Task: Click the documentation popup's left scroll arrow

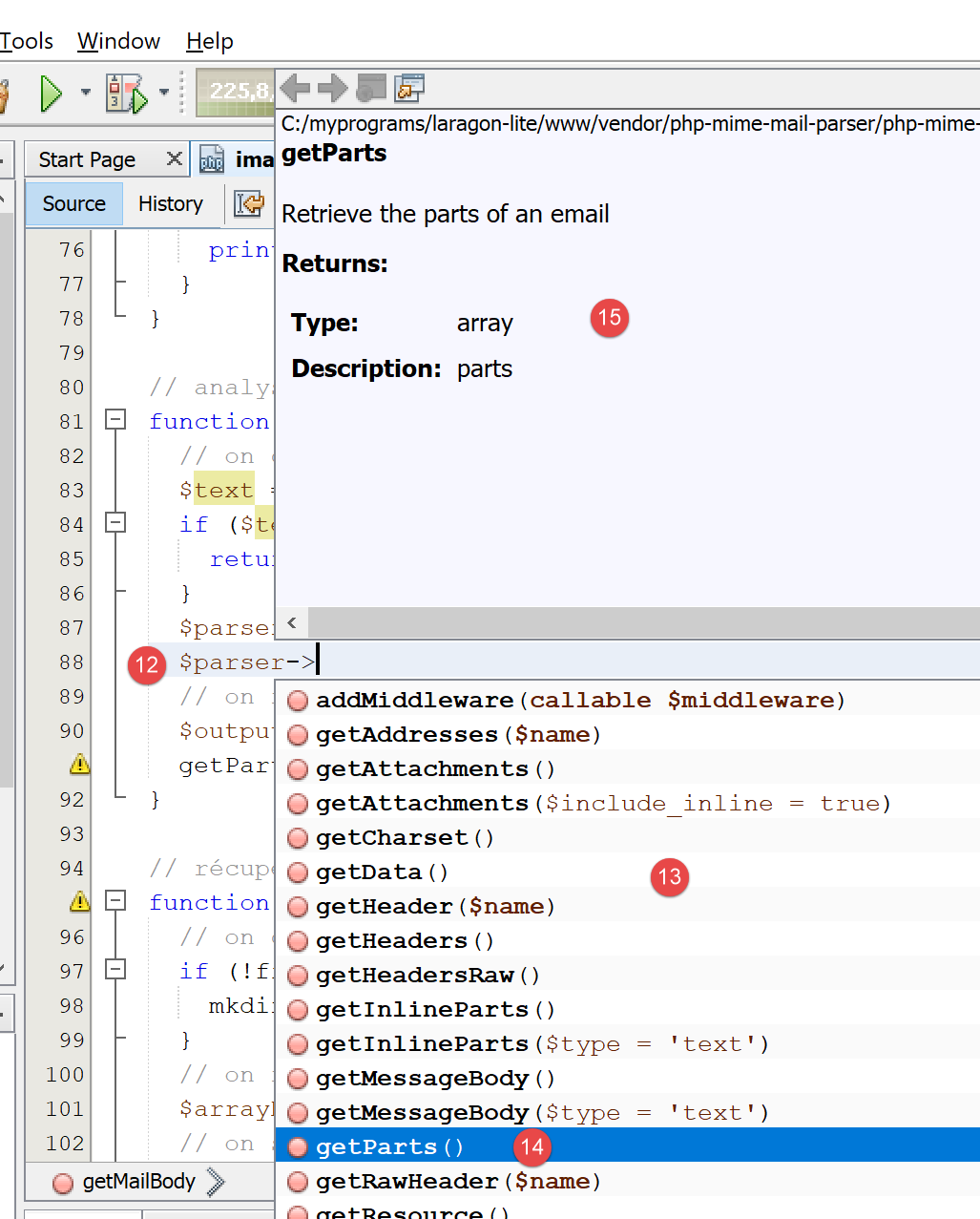Action: click(292, 623)
